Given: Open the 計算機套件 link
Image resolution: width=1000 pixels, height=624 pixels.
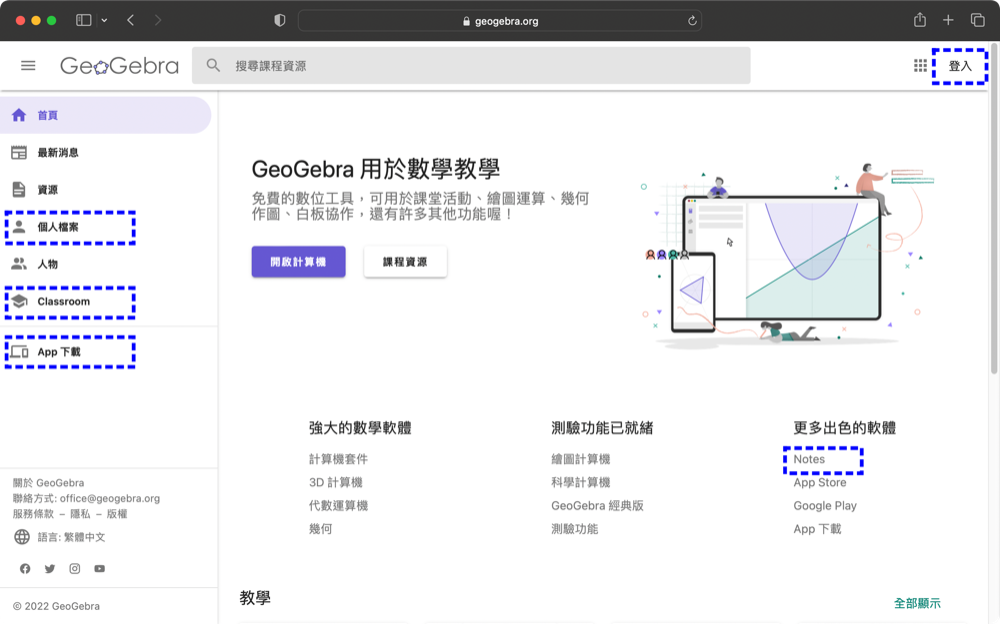Looking at the screenshot, I should click(x=338, y=459).
